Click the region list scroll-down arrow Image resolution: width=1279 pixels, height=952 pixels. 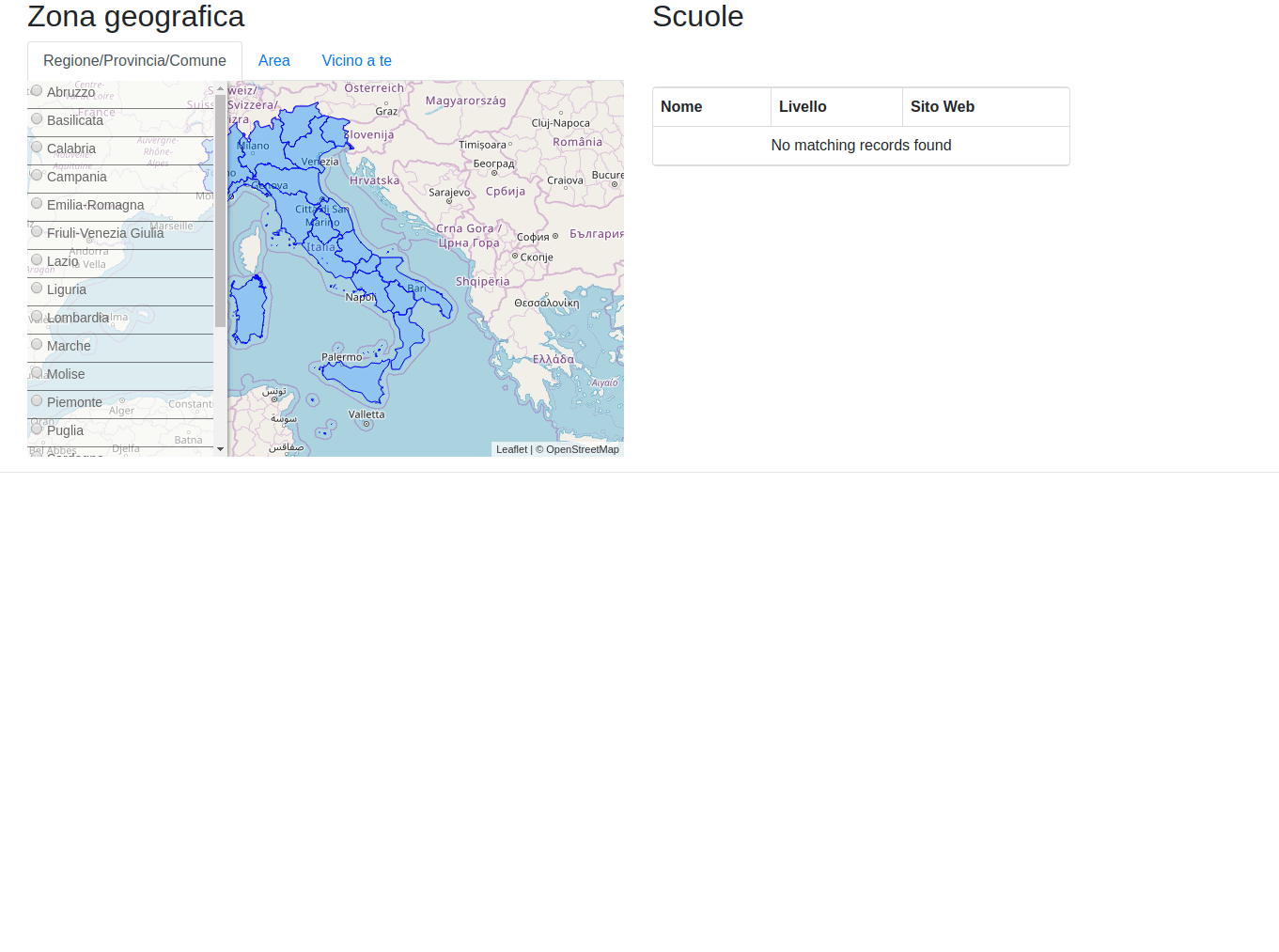point(220,449)
